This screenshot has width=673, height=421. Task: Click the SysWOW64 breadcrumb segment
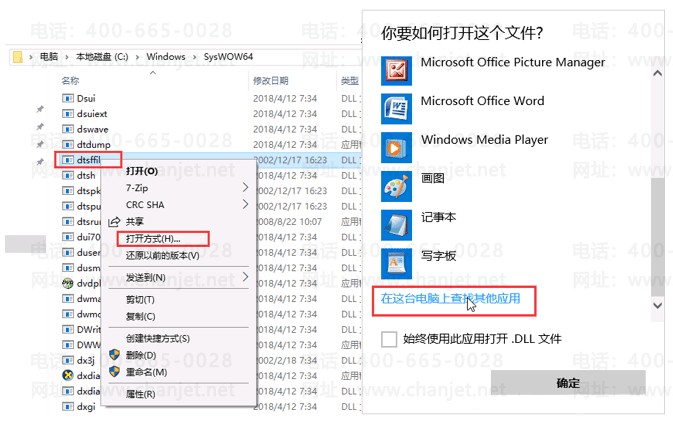coord(228,57)
